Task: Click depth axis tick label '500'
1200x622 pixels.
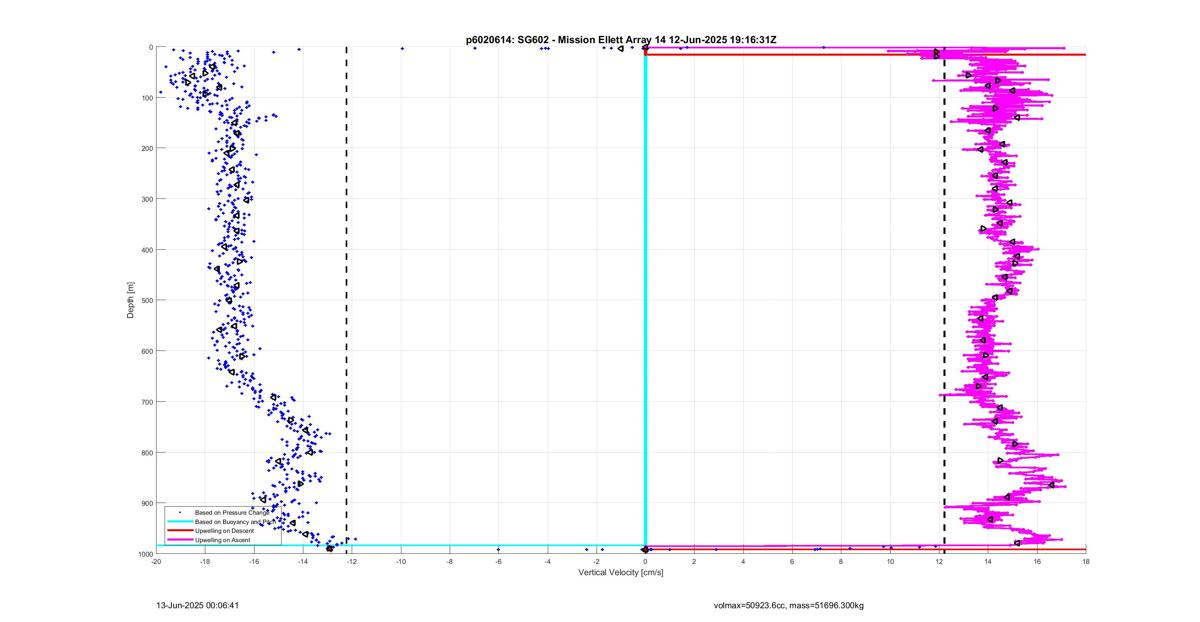Action: pos(146,300)
